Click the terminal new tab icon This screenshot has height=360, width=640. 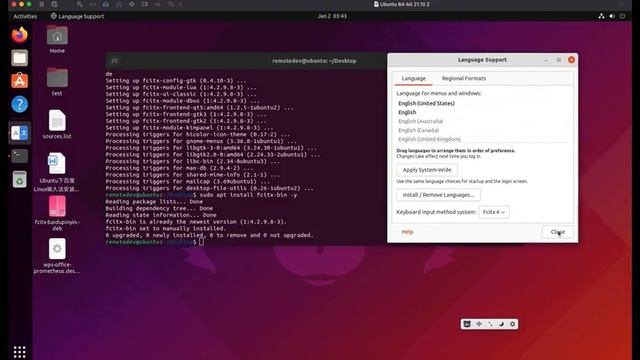click(115, 61)
